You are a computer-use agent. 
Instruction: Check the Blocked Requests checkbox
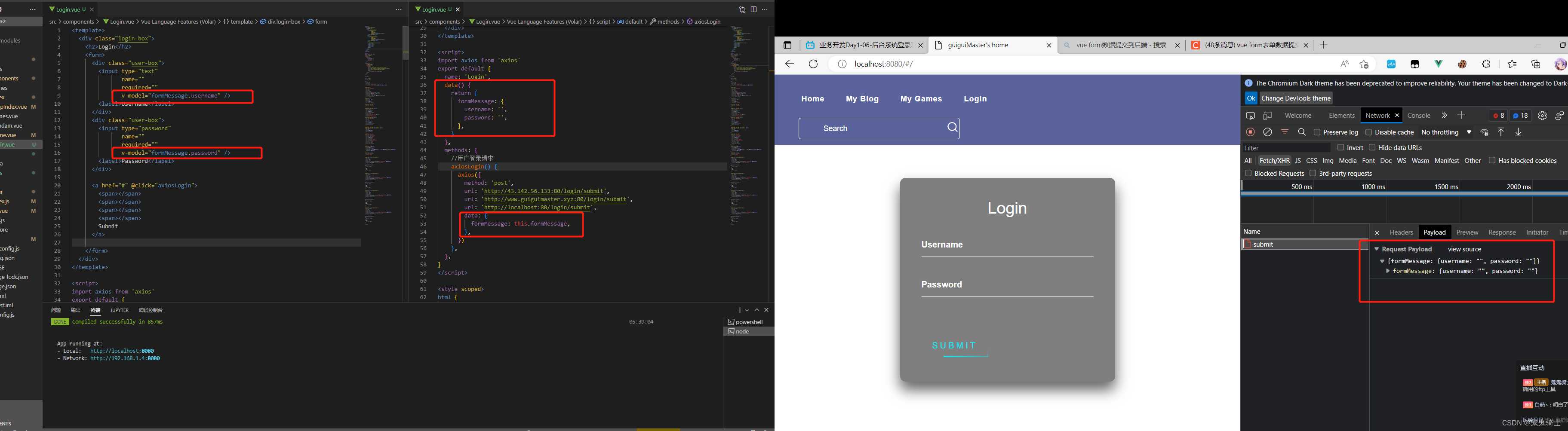(x=1248, y=173)
